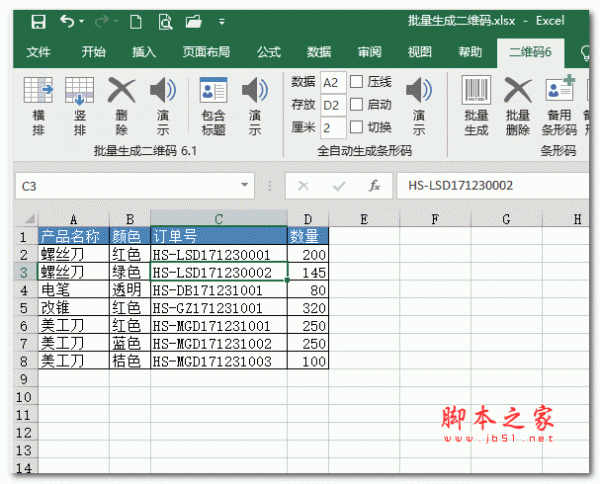Select header cell 产品名称

point(73,236)
